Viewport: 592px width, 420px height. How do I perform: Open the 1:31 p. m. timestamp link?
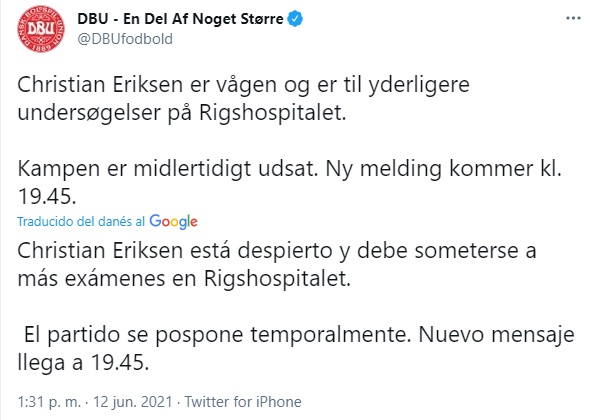point(49,401)
